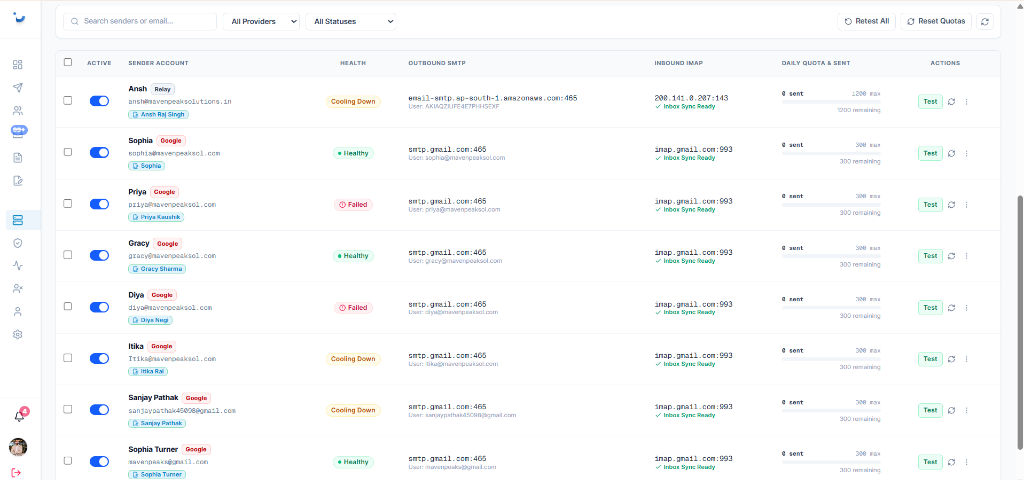Focus the Search senders or email field
Viewport: 1024px width, 480px height.
(x=140, y=22)
